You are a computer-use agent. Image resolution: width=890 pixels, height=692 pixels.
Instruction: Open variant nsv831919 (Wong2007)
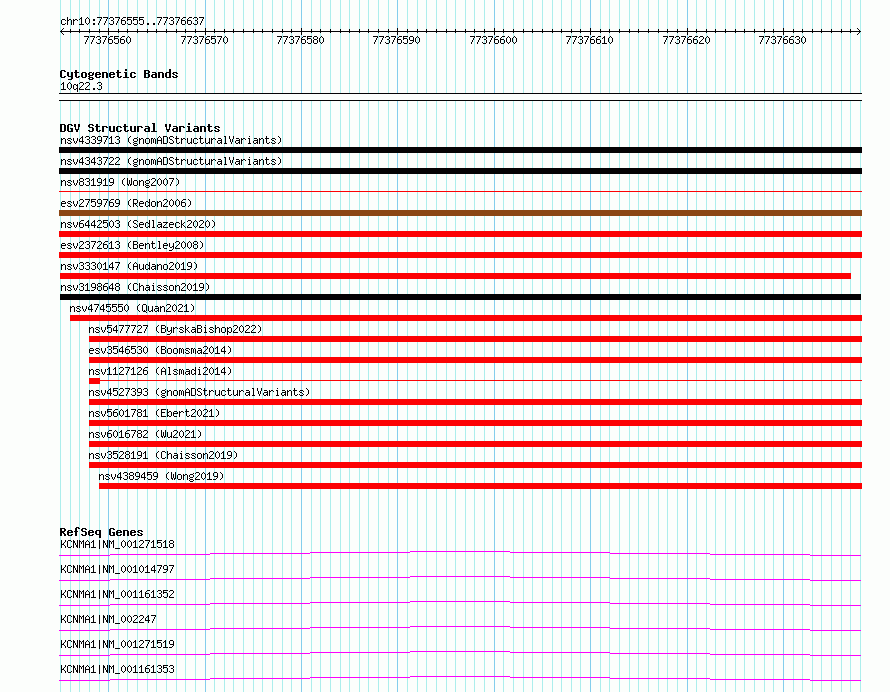[x=120, y=182]
